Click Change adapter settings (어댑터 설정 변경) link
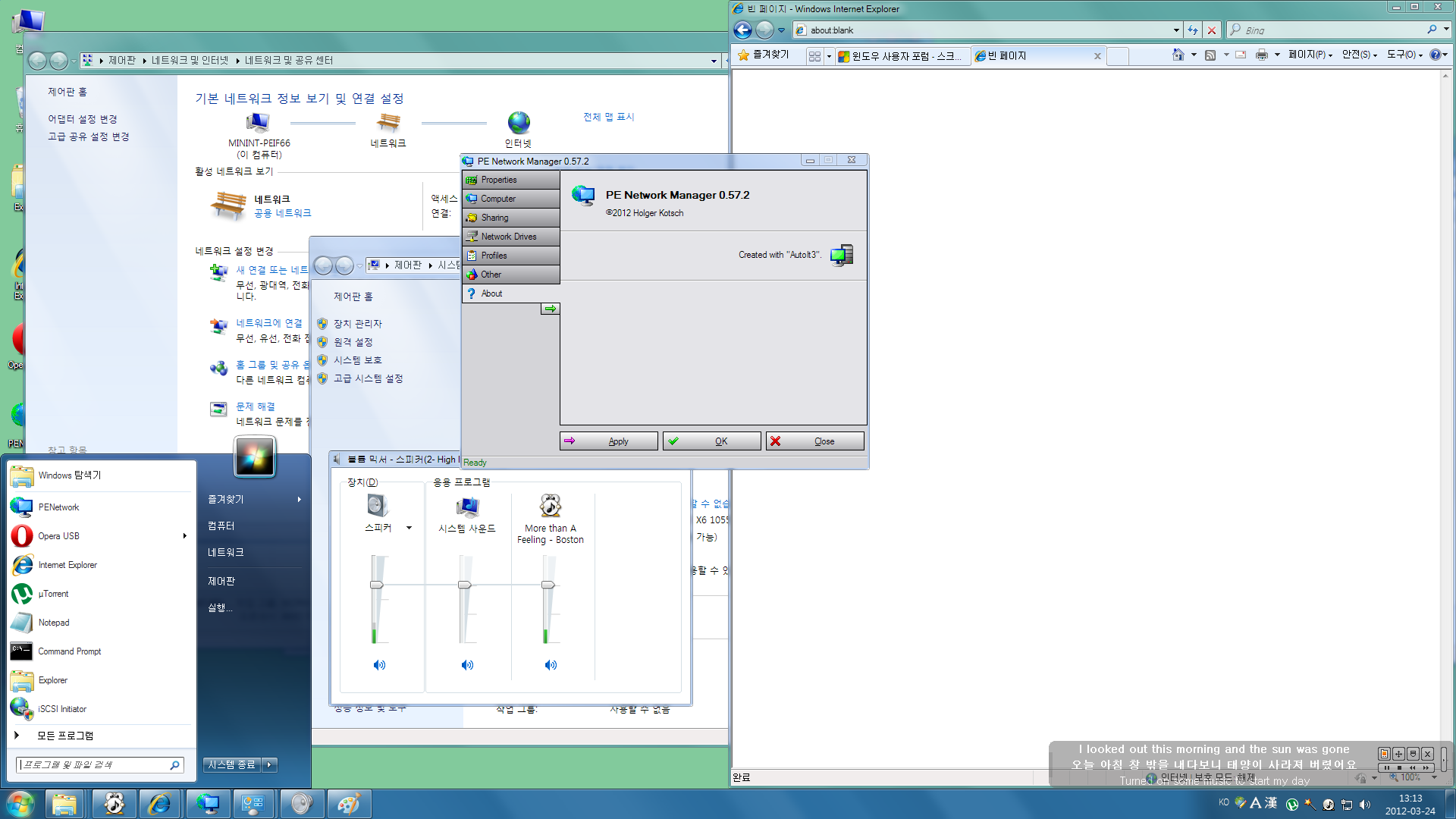This screenshot has width=1456, height=819. click(83, 119)
